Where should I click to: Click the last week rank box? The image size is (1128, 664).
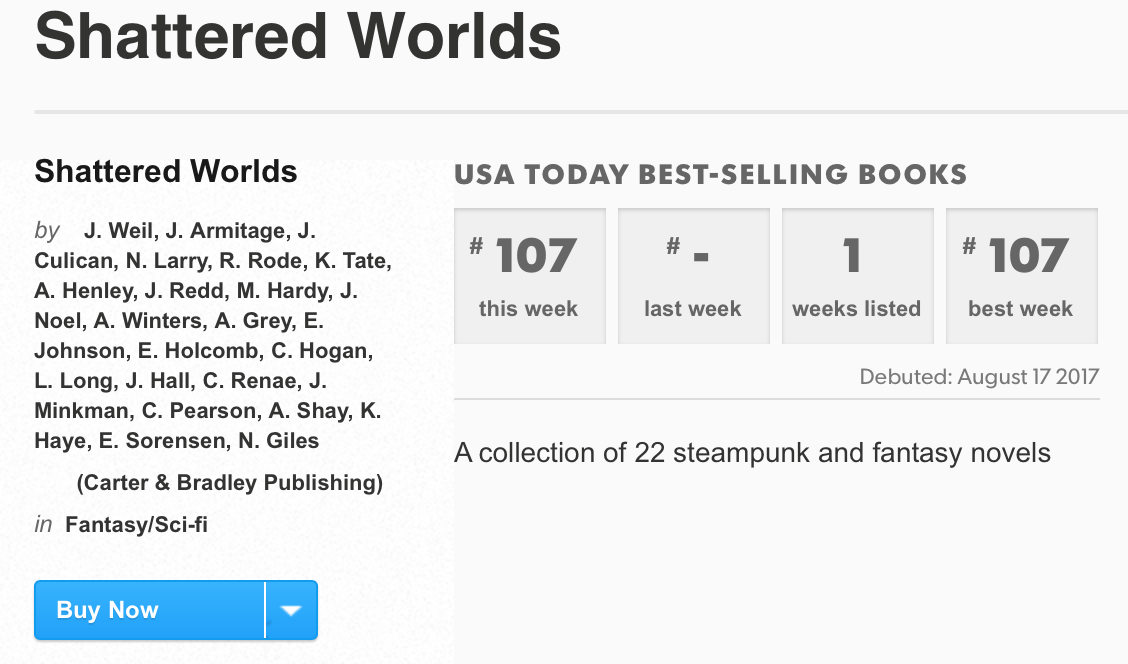pos(693,275)
